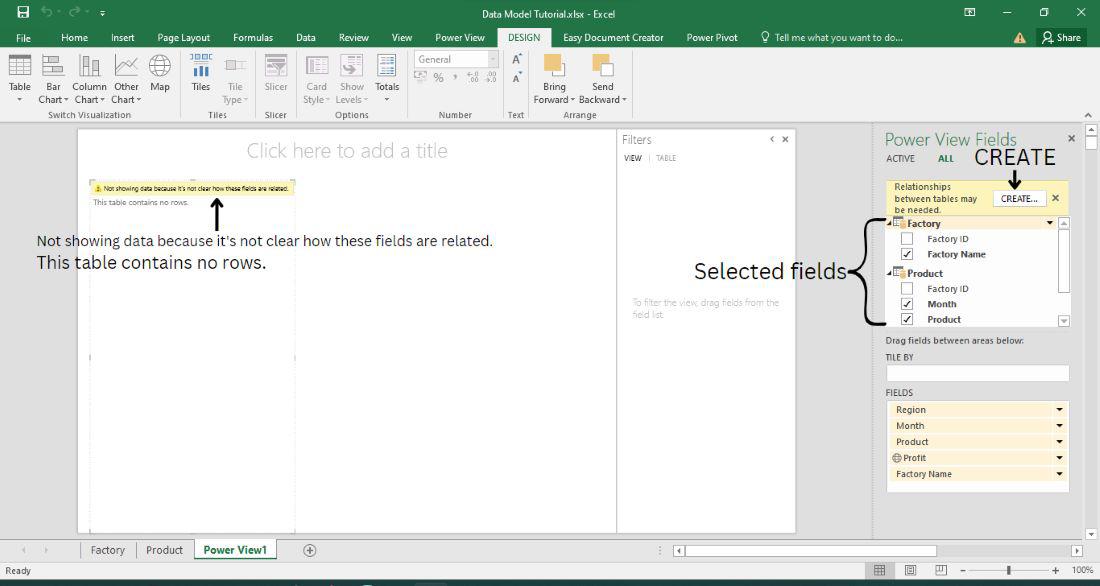Check Factory ID under Factory table

pos(907,239)
